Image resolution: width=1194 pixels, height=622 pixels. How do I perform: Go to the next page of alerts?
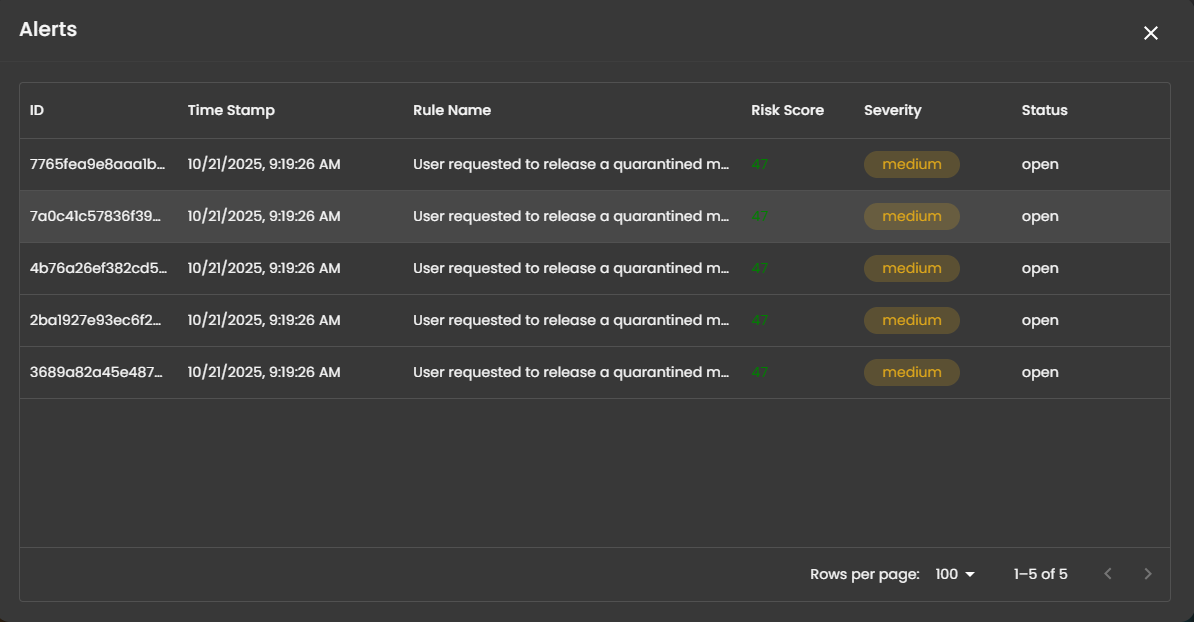(x=1148, y=574)
